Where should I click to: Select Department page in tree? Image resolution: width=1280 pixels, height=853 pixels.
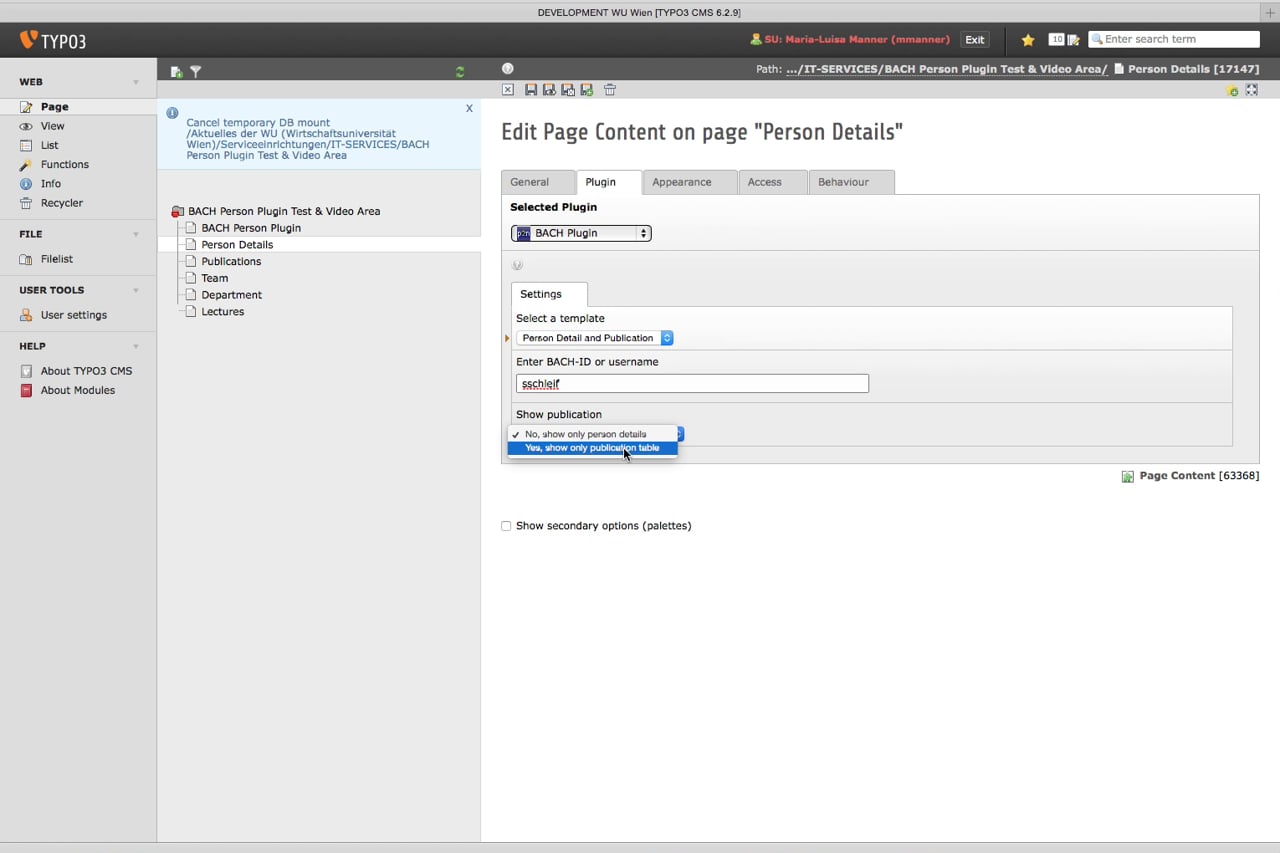232,295
